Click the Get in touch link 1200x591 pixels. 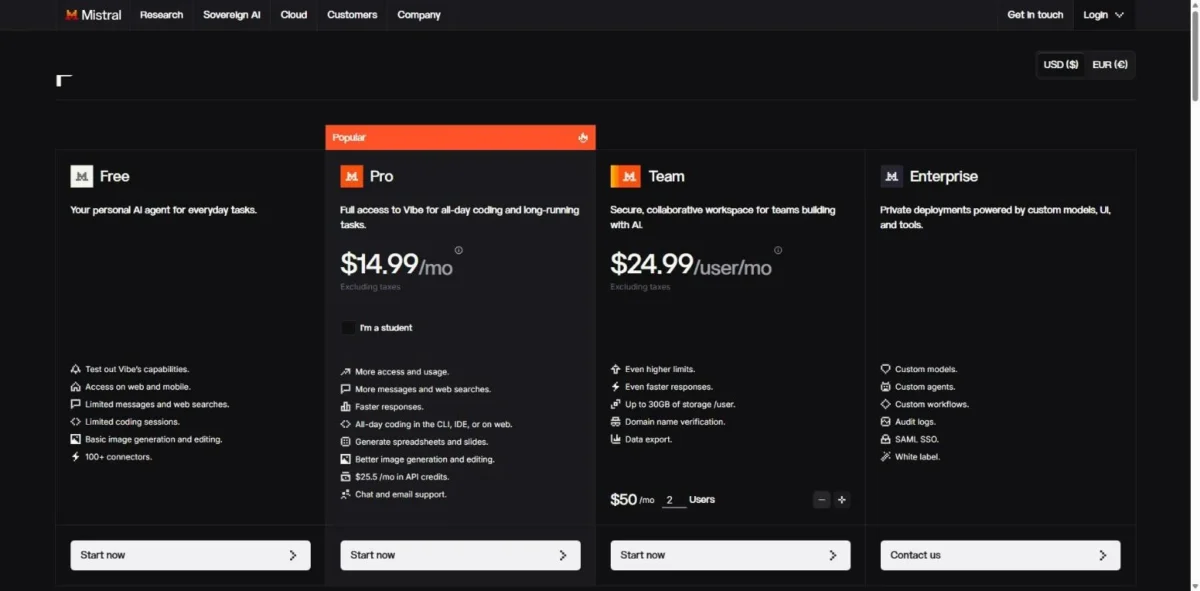coord(1035,15)
